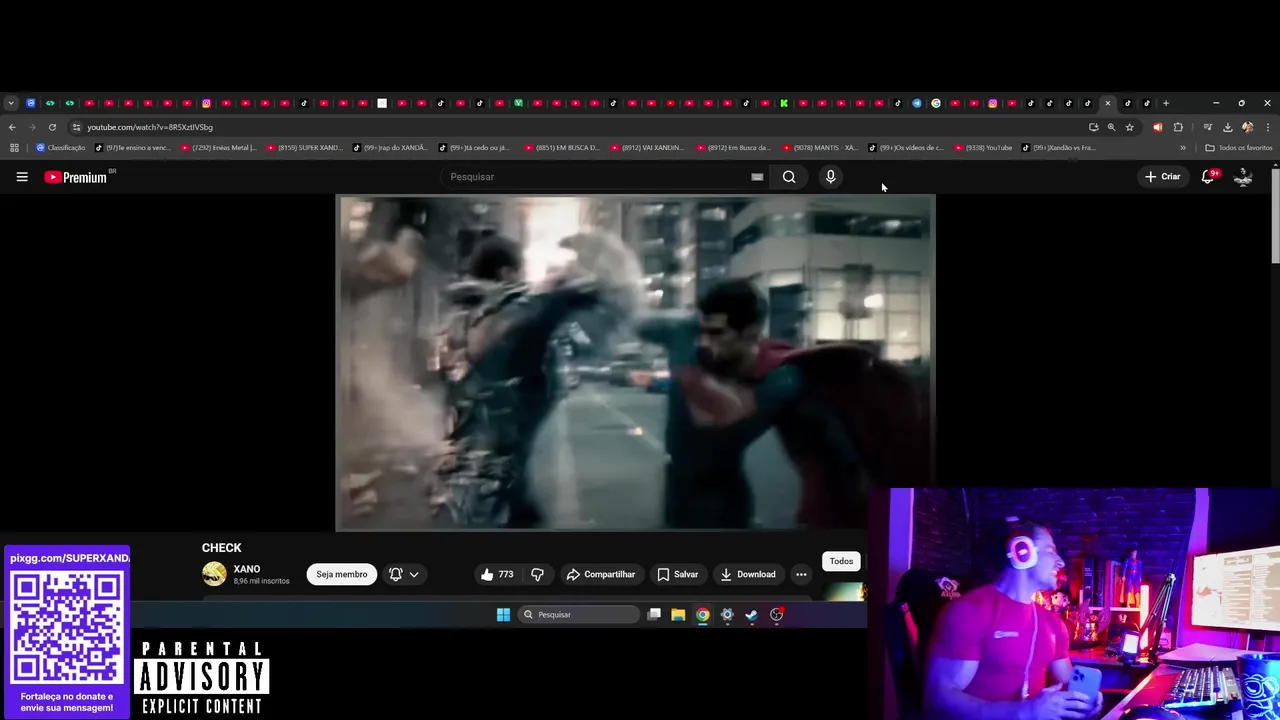
Task: Open File Explorer from the taskbar
Action: click(678, 614)
